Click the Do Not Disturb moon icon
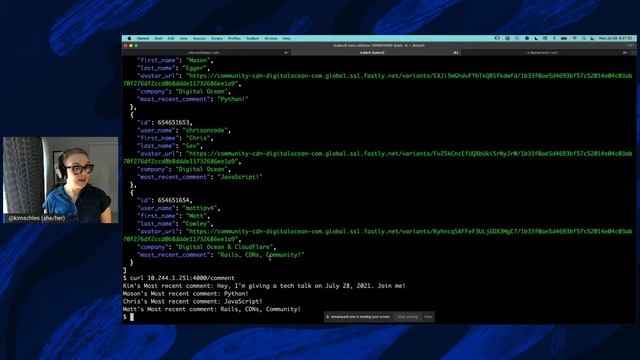The width and height of the screenshot is (640, 360). [x=536, y=38]
